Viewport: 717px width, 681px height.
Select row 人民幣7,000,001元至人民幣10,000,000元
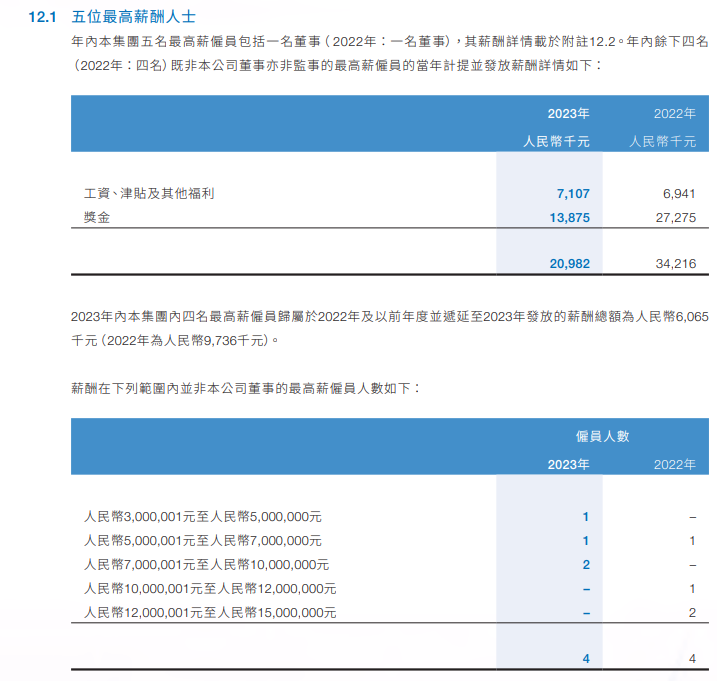(x=390, y=565)
